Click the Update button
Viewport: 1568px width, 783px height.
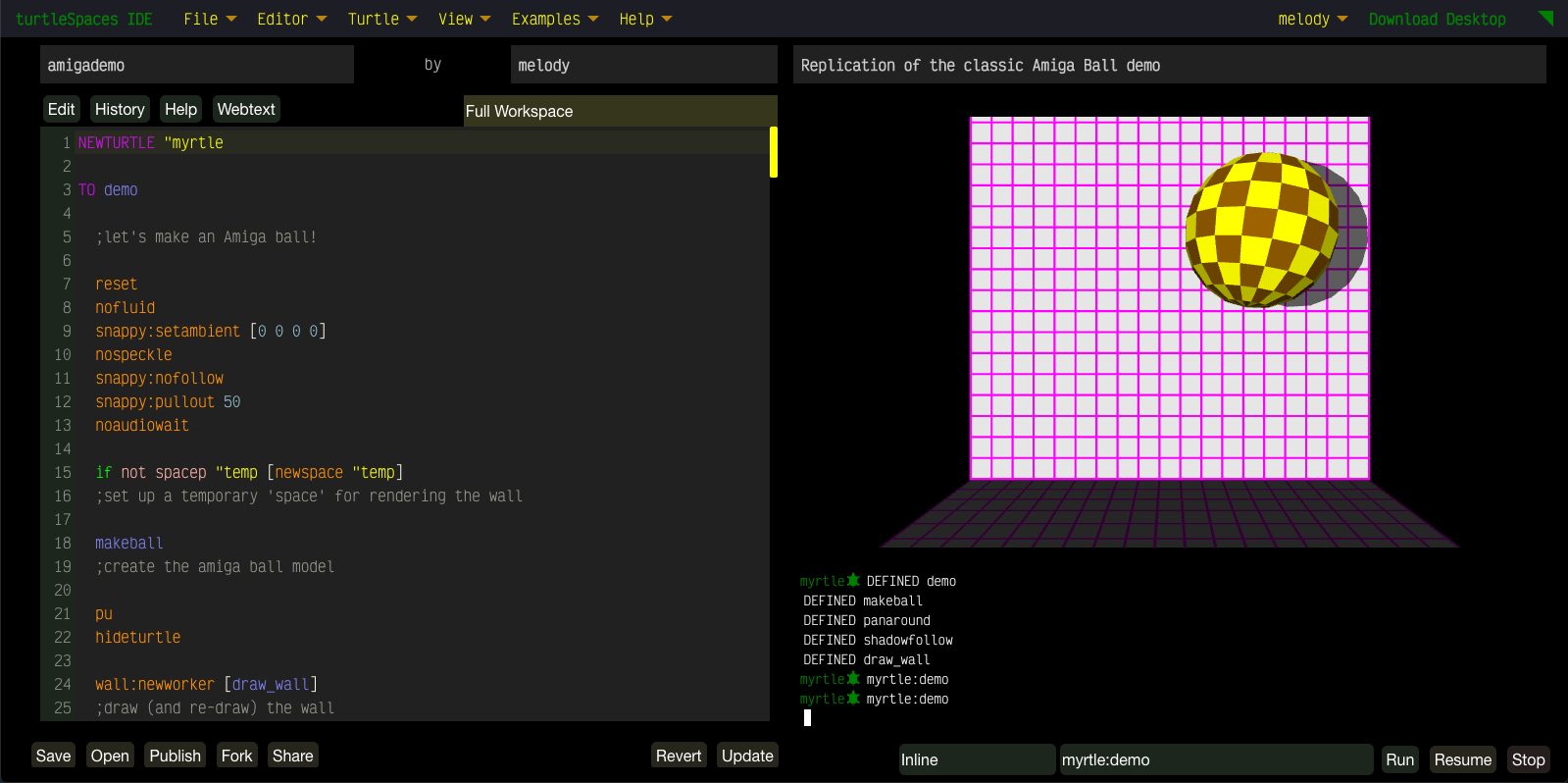(746, 756)
